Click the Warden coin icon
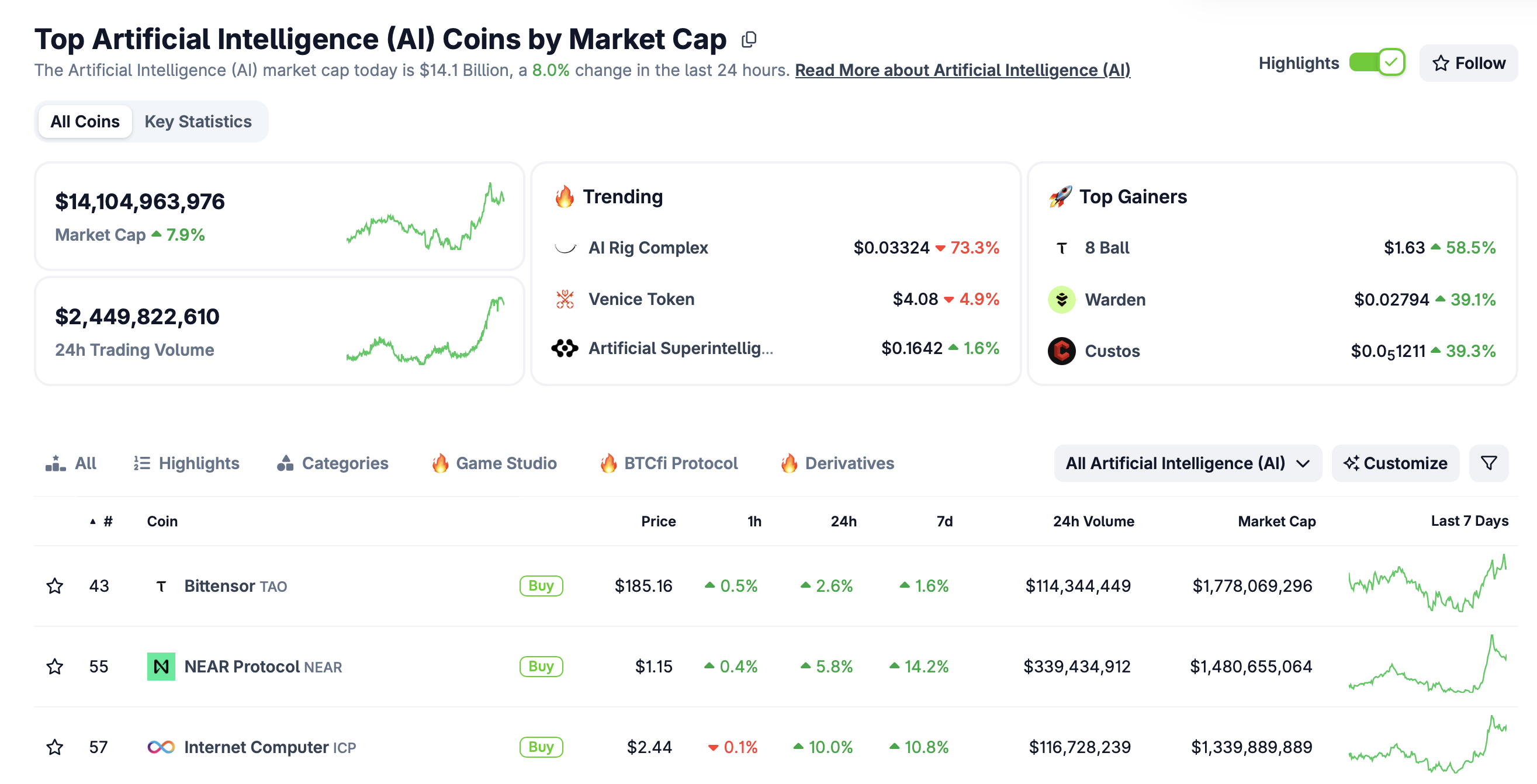1537x784 pixels. point(1061,300)
